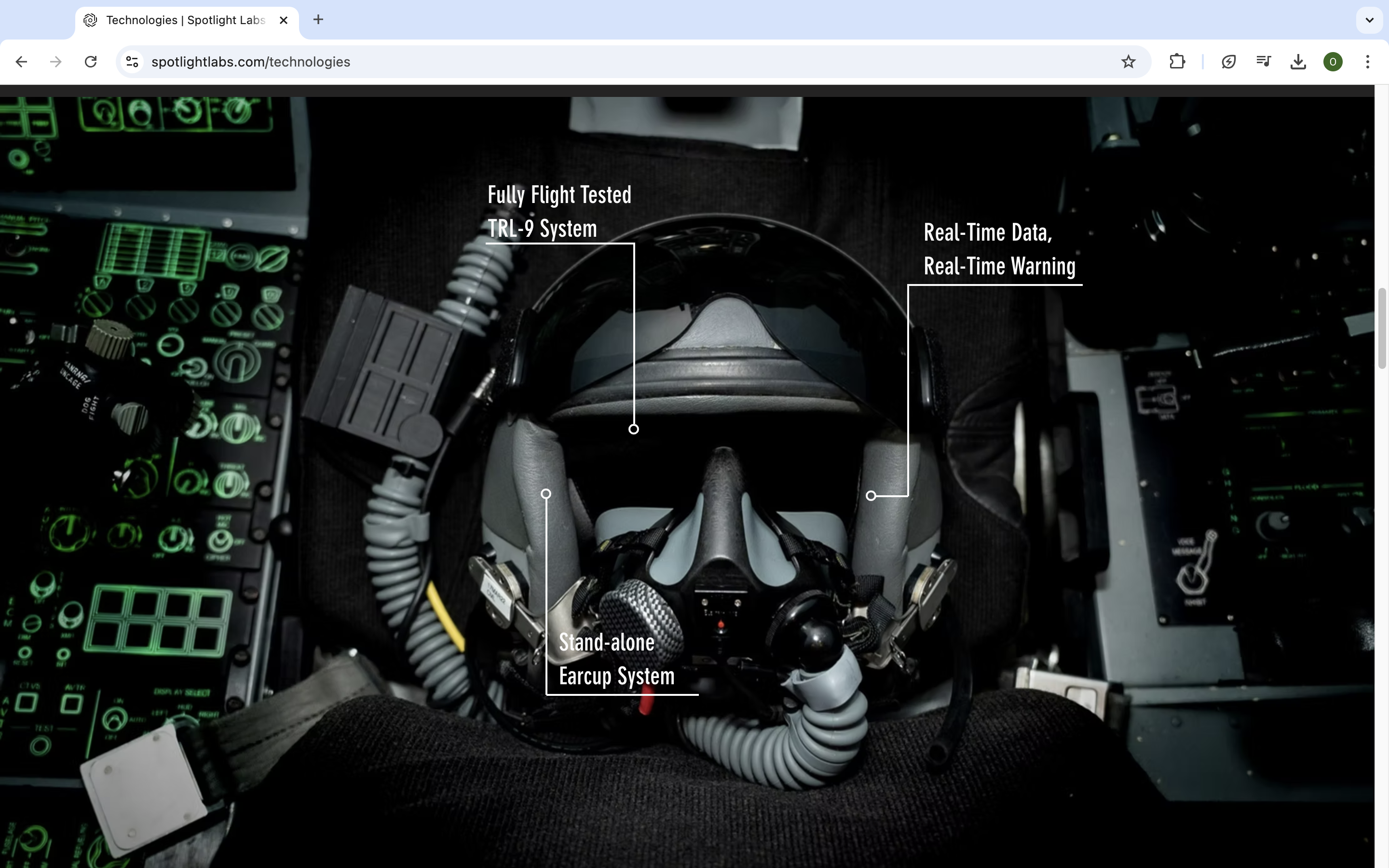
Task: Open site information icon in address bar
Action: tap(132, 61)
